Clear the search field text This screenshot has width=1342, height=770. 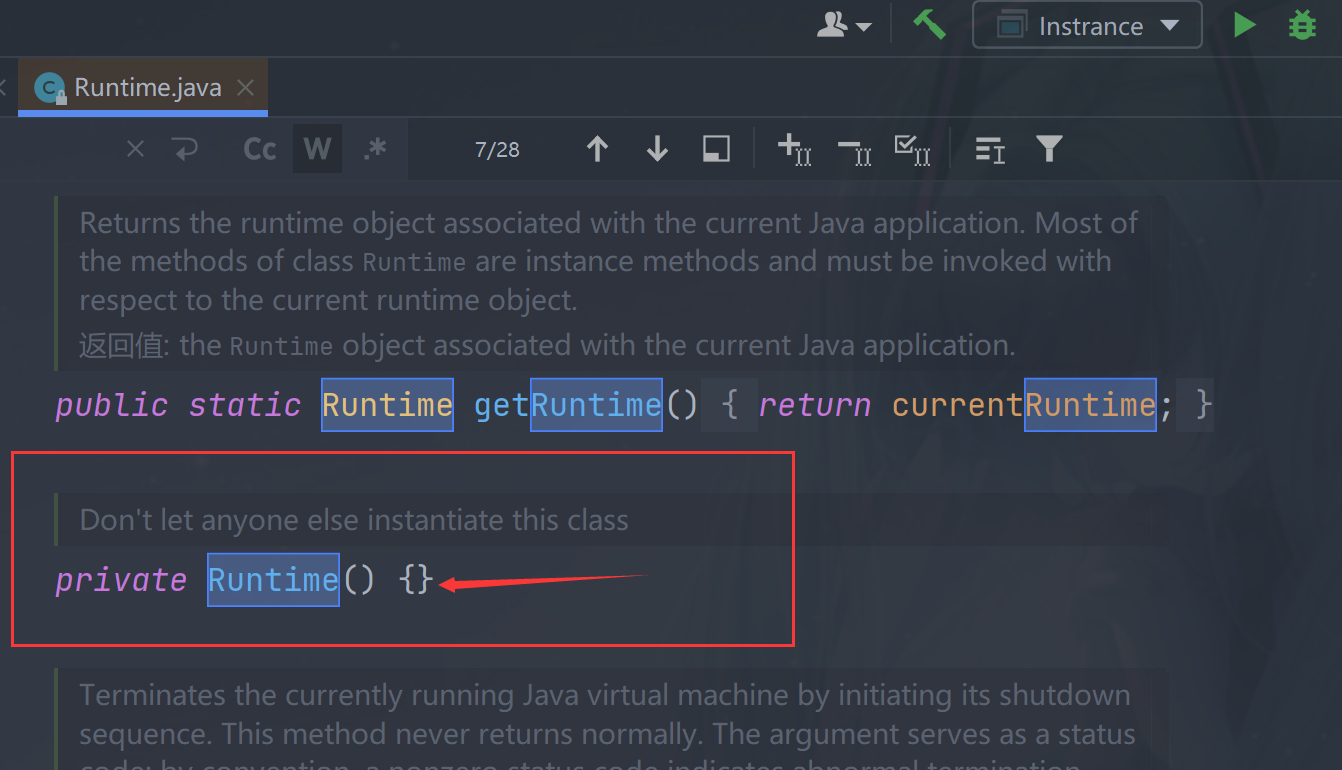[x=135, y=150]
